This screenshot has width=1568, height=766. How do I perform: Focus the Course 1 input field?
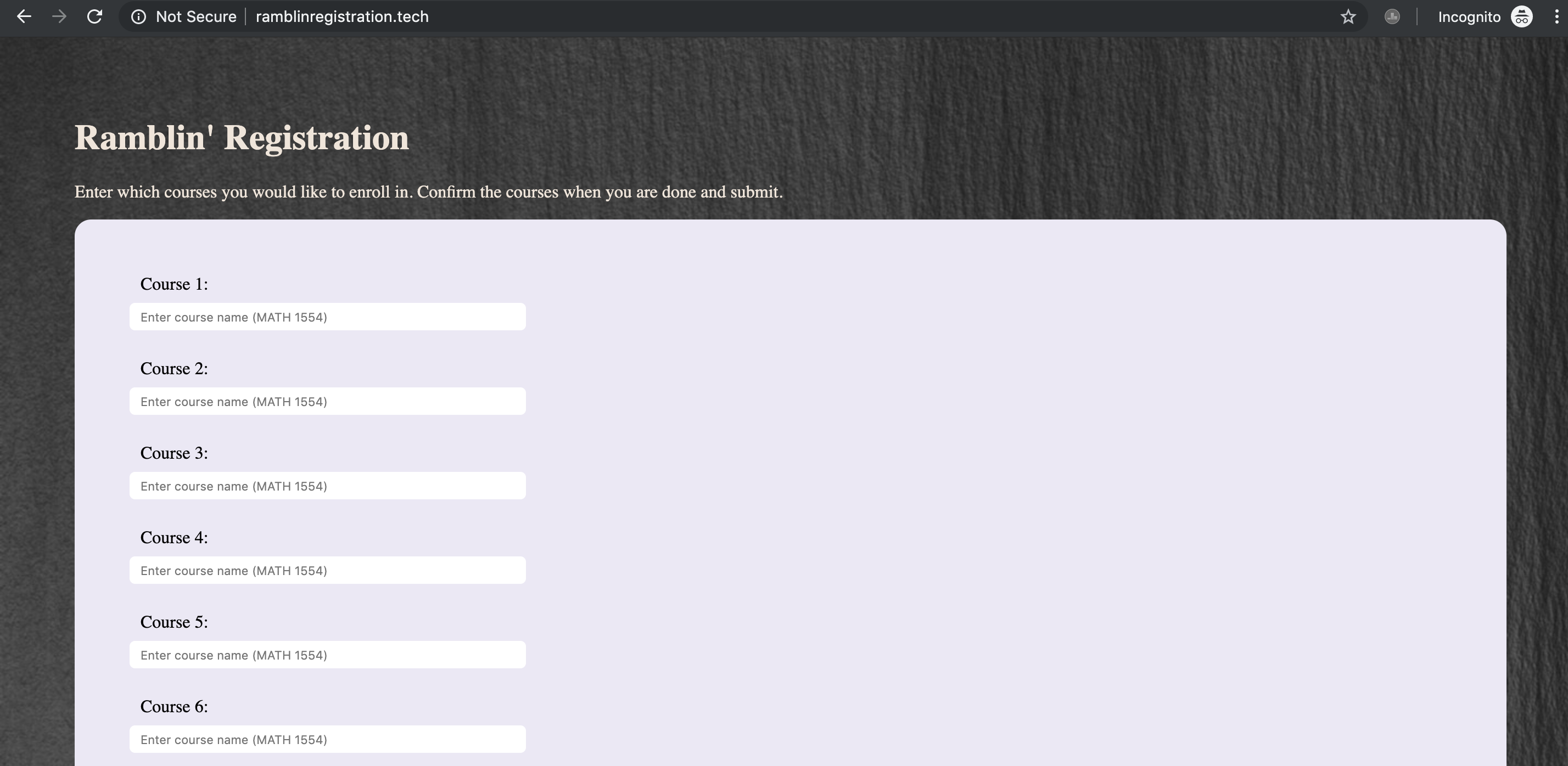click(x=327, y=317)
